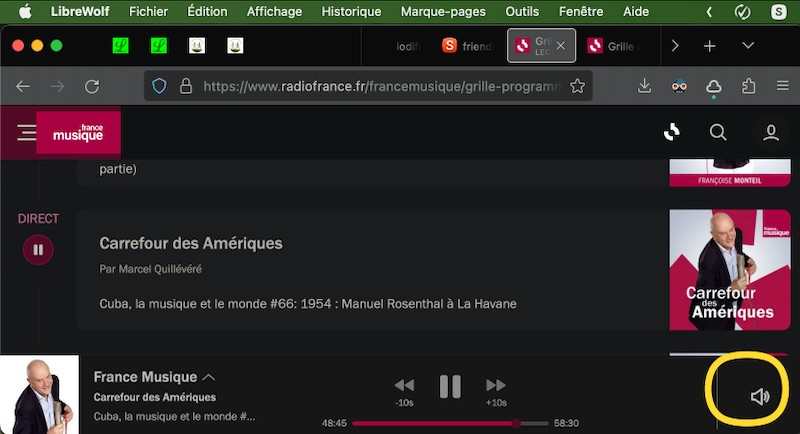Screen dimensions: 800x434
Task: Open the hamburger menu beside France Musique logo
Action: (x=26, y=132)
